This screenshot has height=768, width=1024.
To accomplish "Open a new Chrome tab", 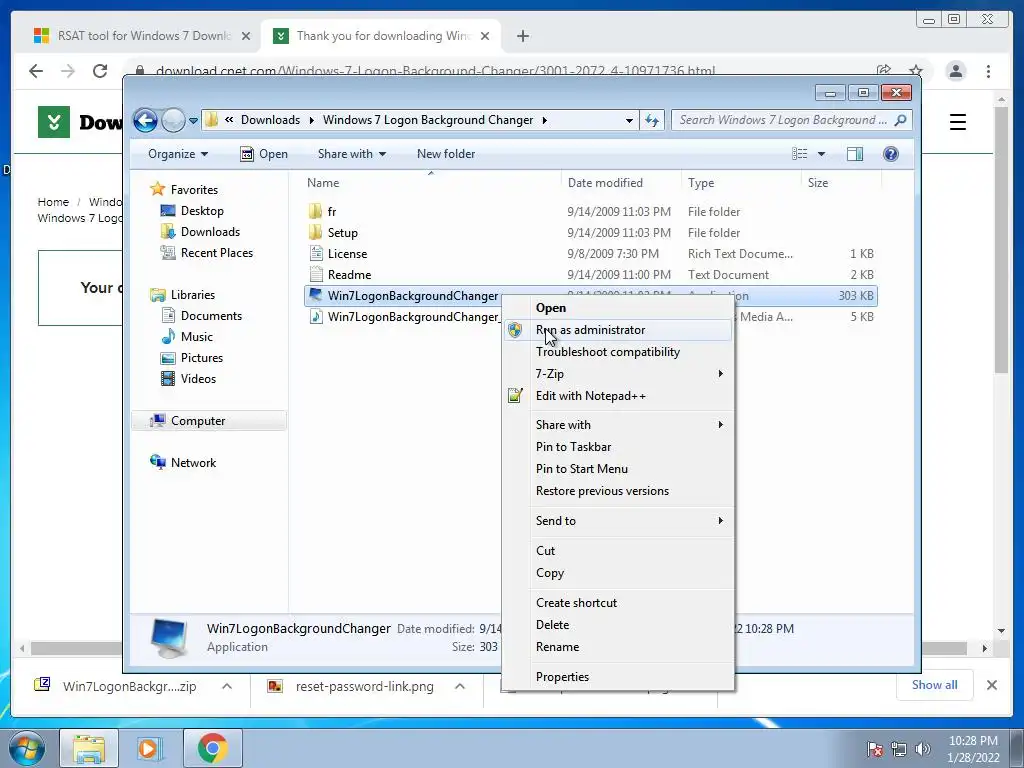I will pyautogui.click(x=522, y=36).
